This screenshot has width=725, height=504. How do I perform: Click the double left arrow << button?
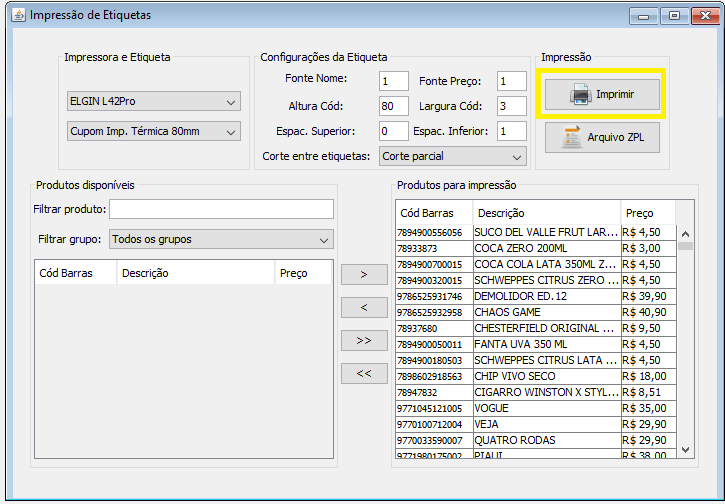point(364,373)
